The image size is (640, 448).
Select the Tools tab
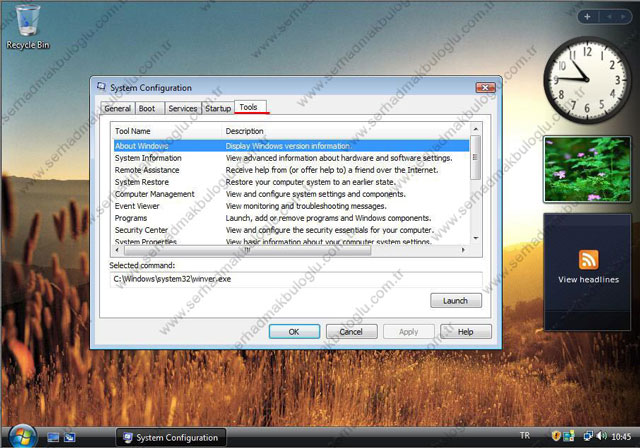coord(249,107)
